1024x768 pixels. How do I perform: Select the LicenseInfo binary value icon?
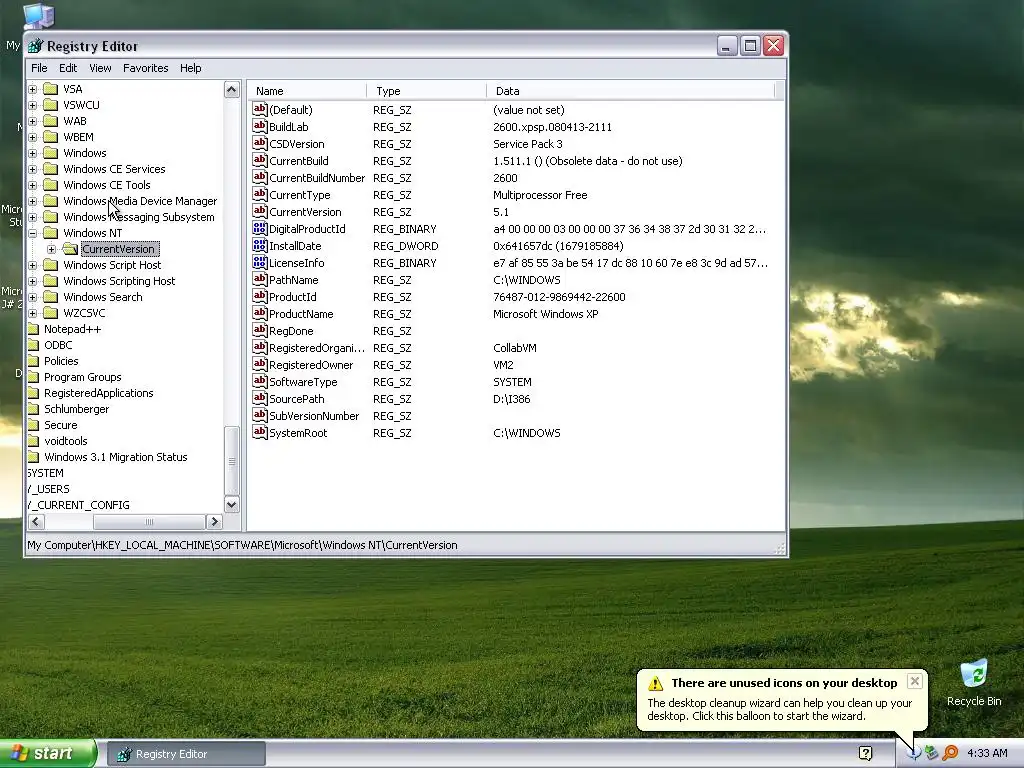[x=260, y=263]
